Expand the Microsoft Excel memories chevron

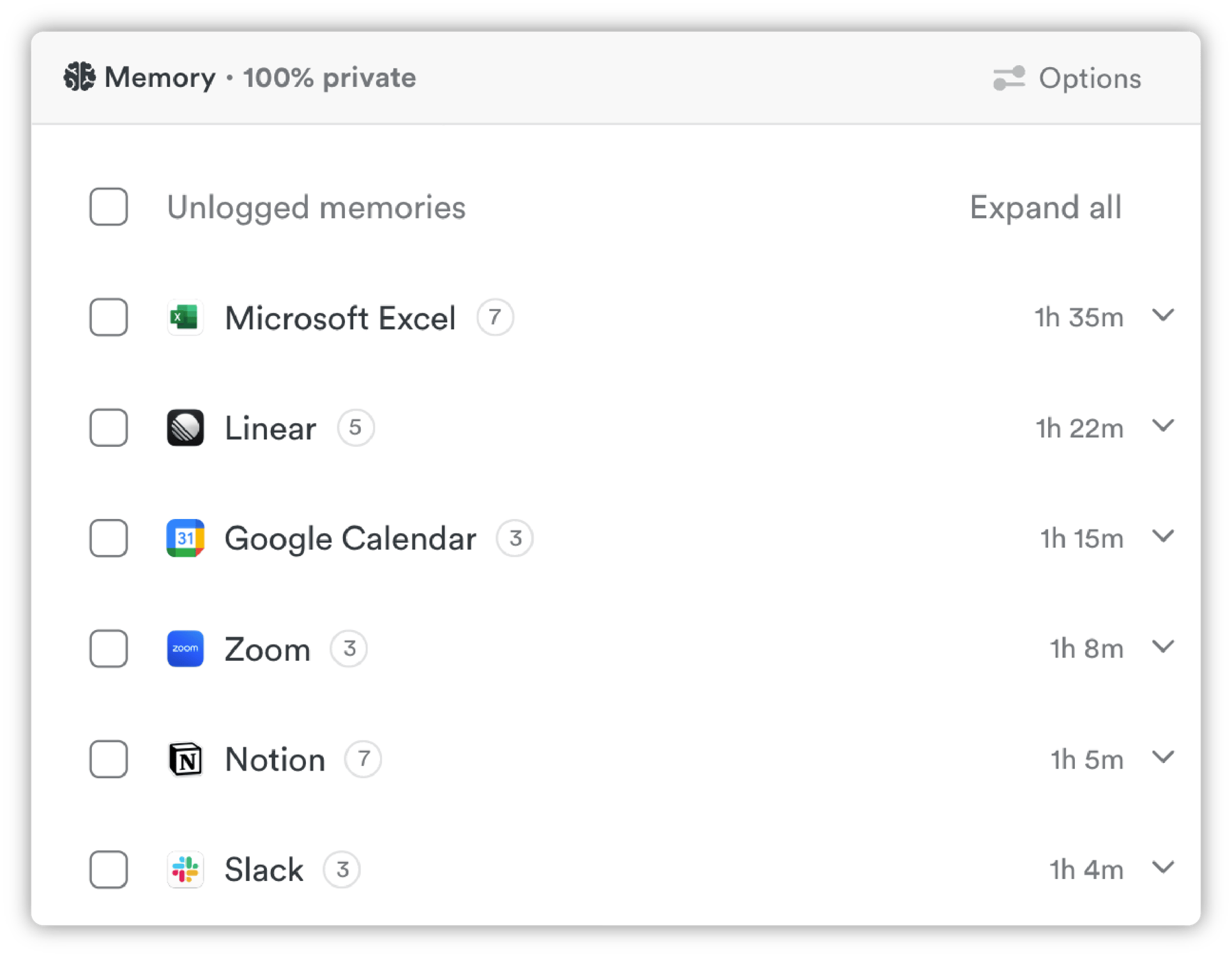point(1163,315)
